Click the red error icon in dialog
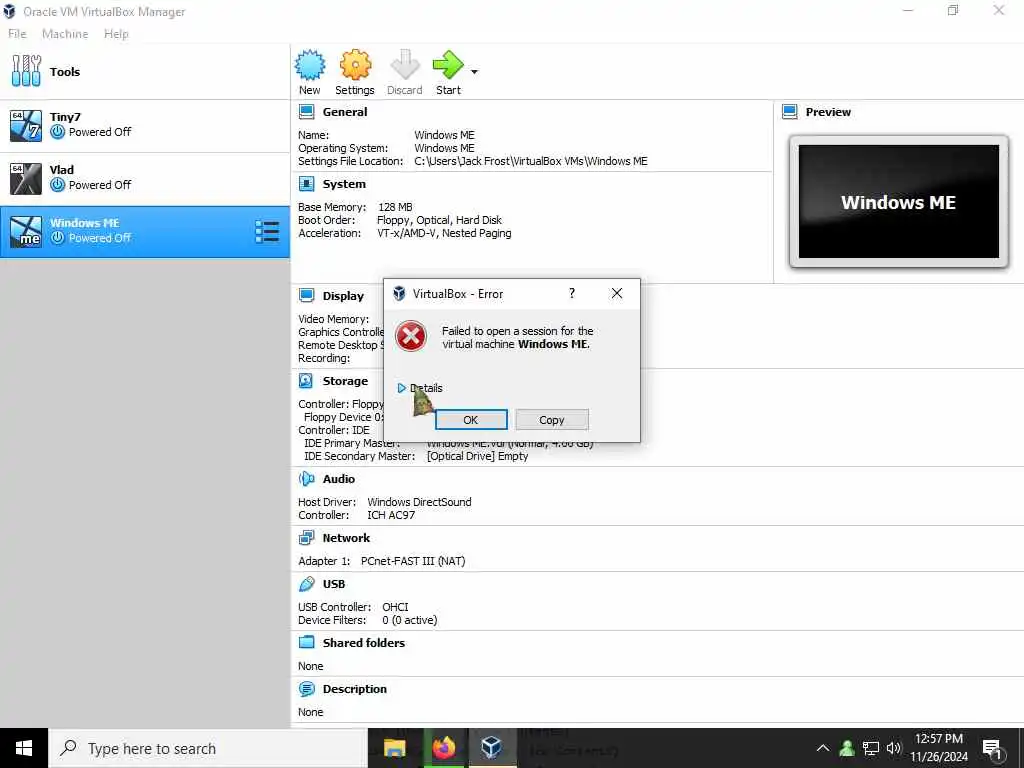This screenshot has width=1024, height=768. 411,336
